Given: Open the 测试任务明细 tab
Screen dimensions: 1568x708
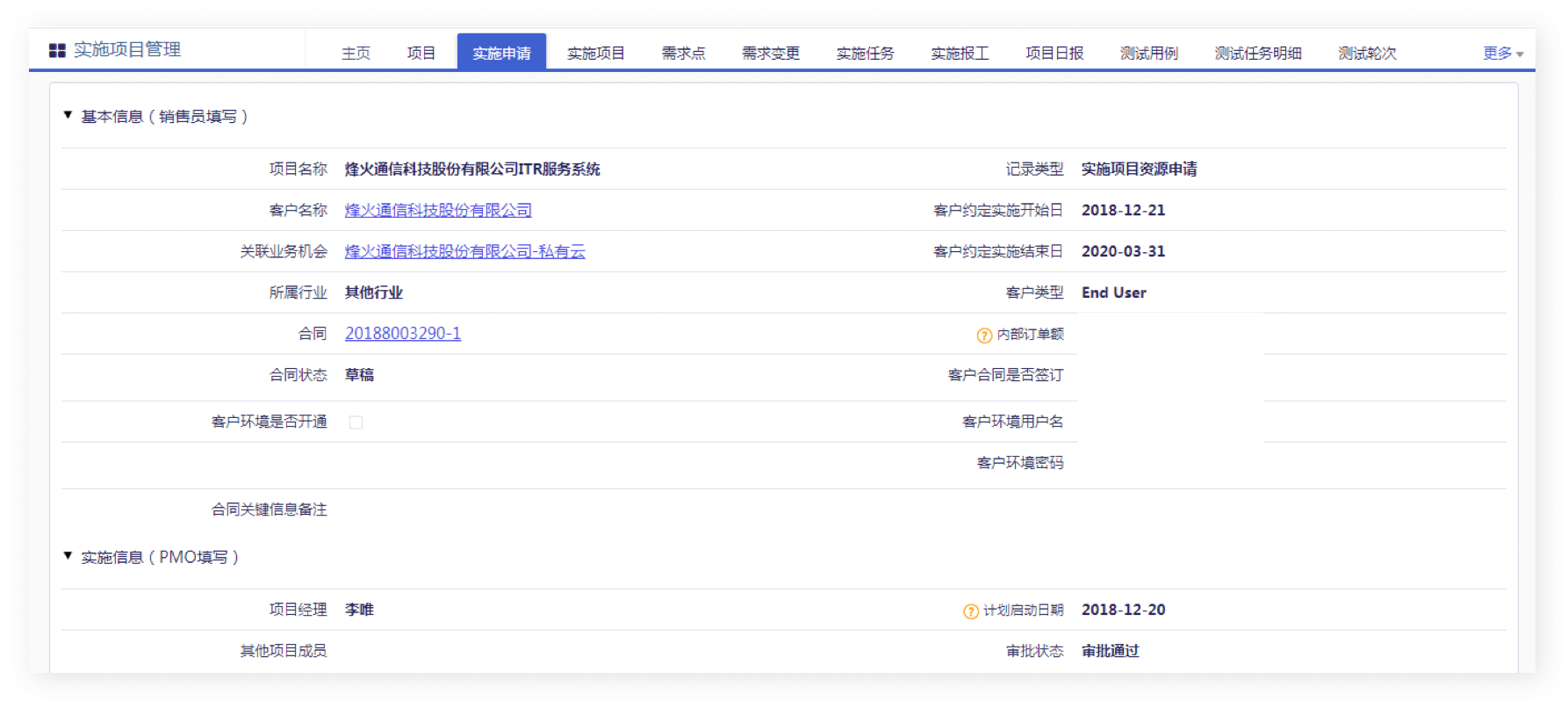Looking at the screenshot, I should click(1258, 53).
